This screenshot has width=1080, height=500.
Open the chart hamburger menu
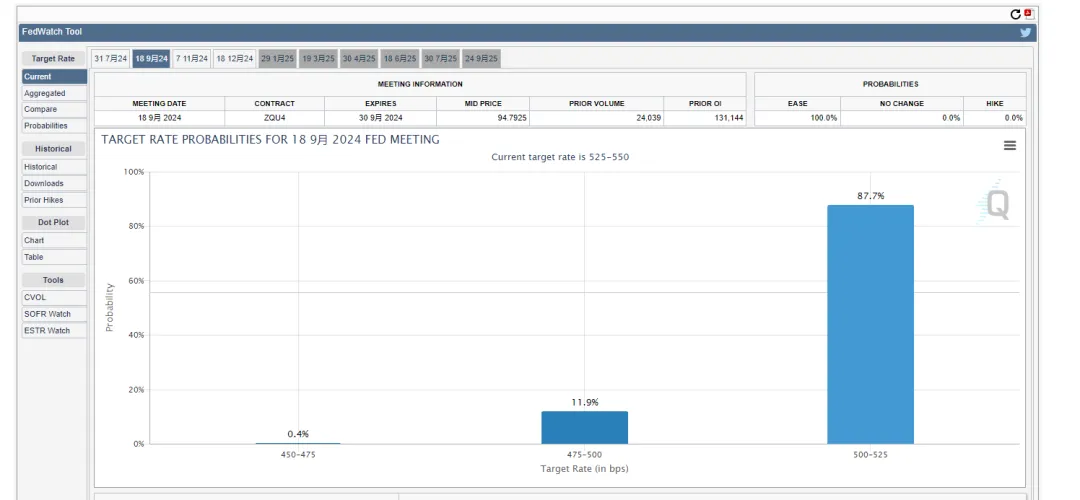[x=1010, y=145]
